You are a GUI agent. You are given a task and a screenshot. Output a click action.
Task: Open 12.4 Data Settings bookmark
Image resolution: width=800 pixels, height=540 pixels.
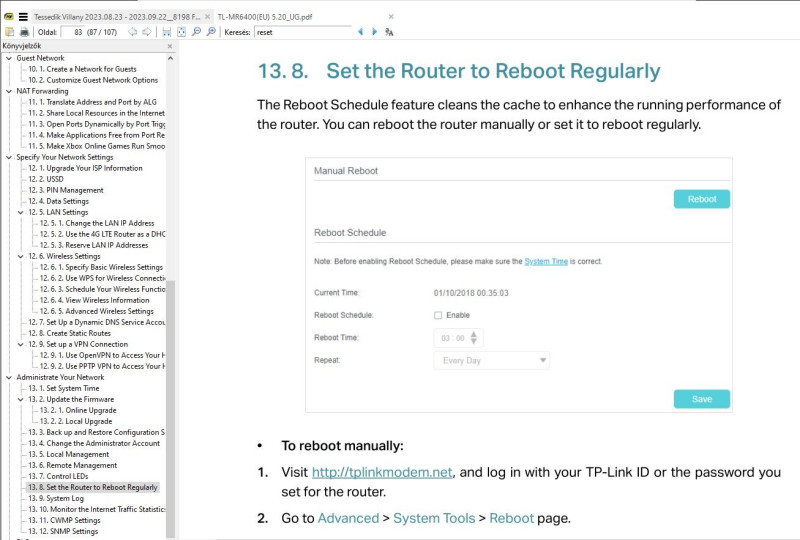point(58,201)
